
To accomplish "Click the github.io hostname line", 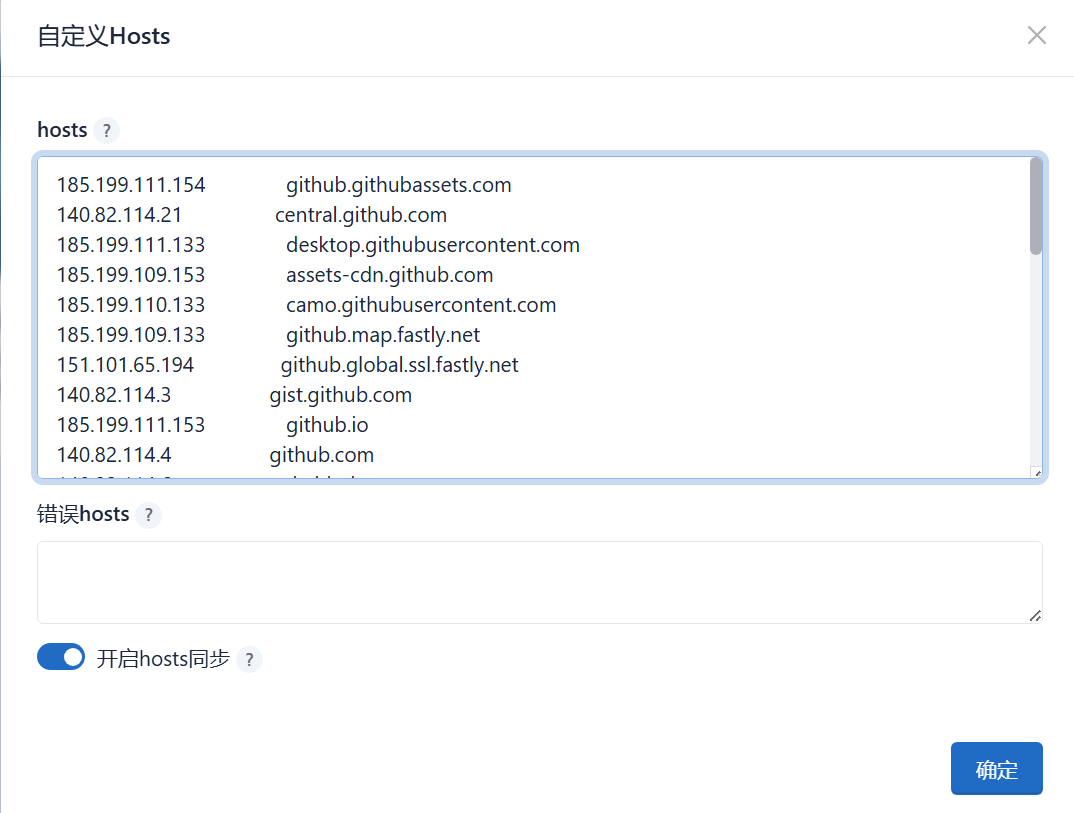I will pyautogui.click(x=327, y=425).
